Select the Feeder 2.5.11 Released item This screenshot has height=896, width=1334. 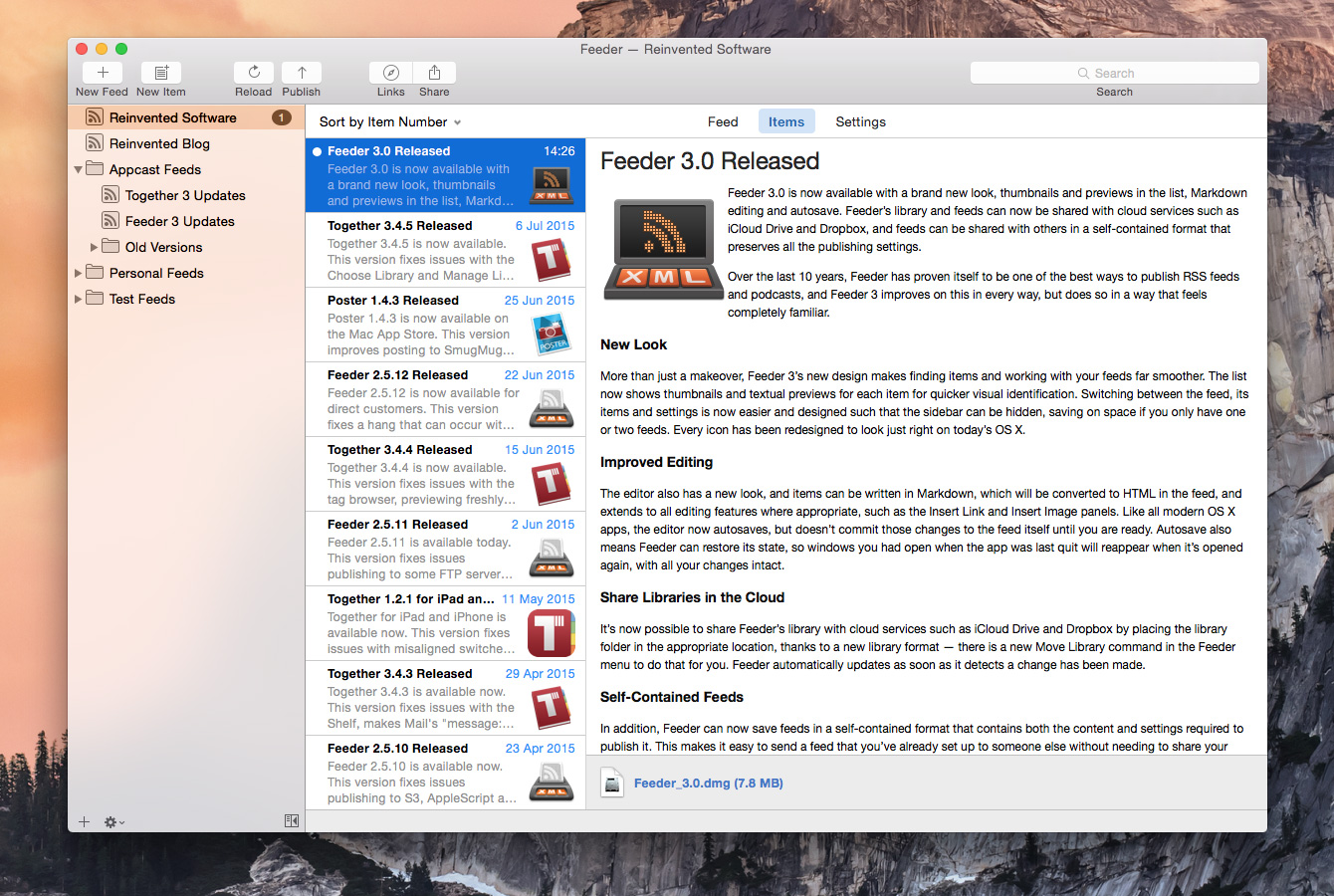coord(445,549)
